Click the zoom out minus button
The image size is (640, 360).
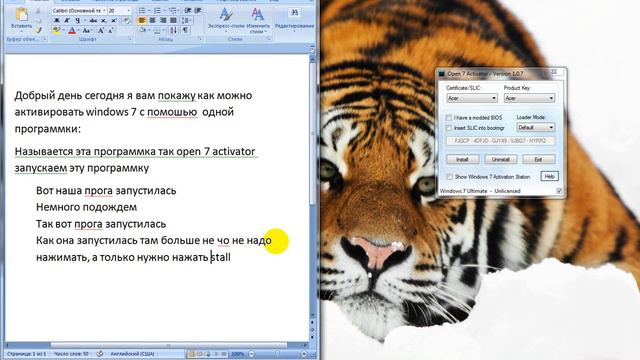[251, 354]
